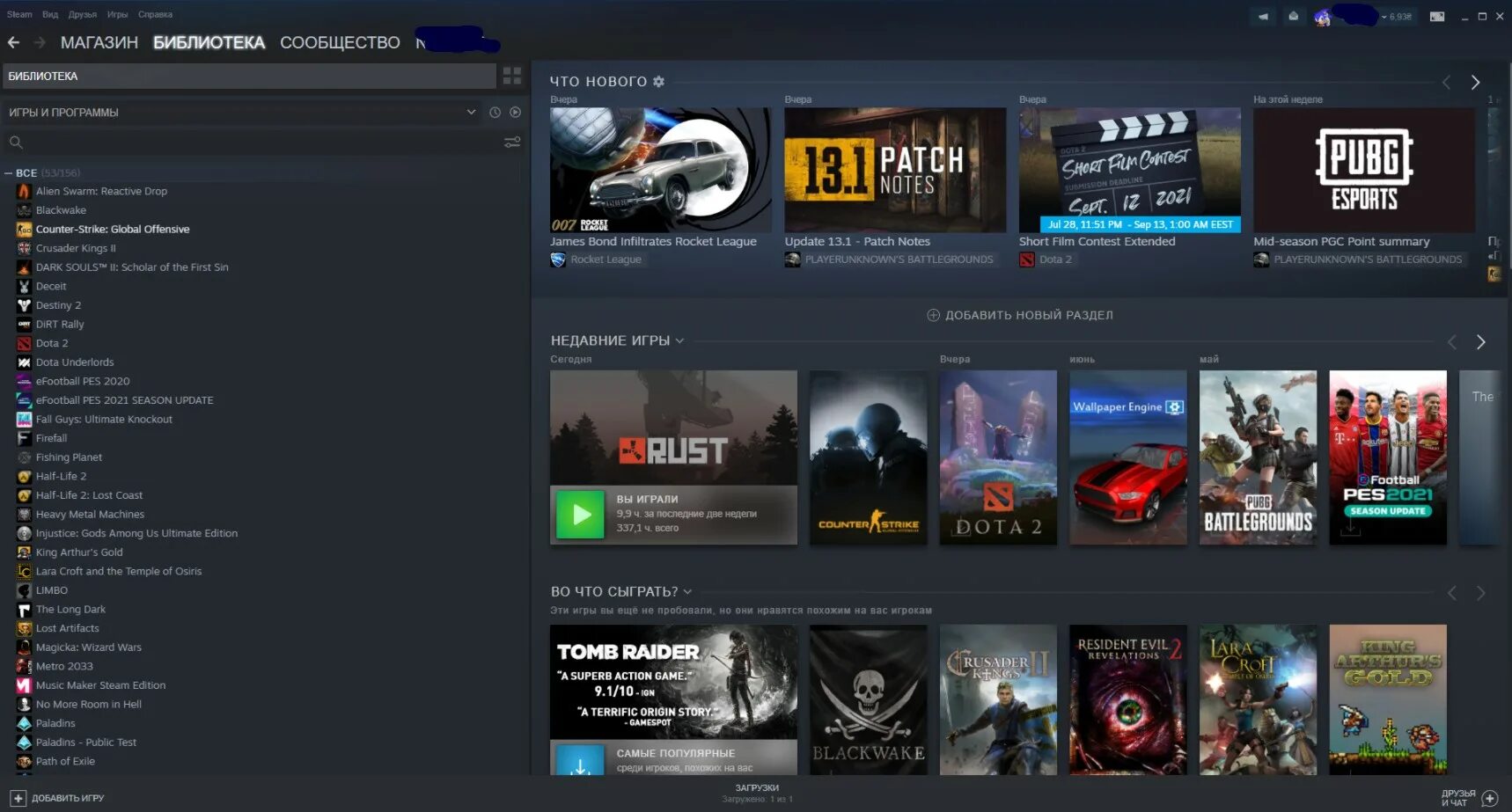Click Dota 2 icon in game list
This screenshot has height=812, width=1512.
point(24,343)
